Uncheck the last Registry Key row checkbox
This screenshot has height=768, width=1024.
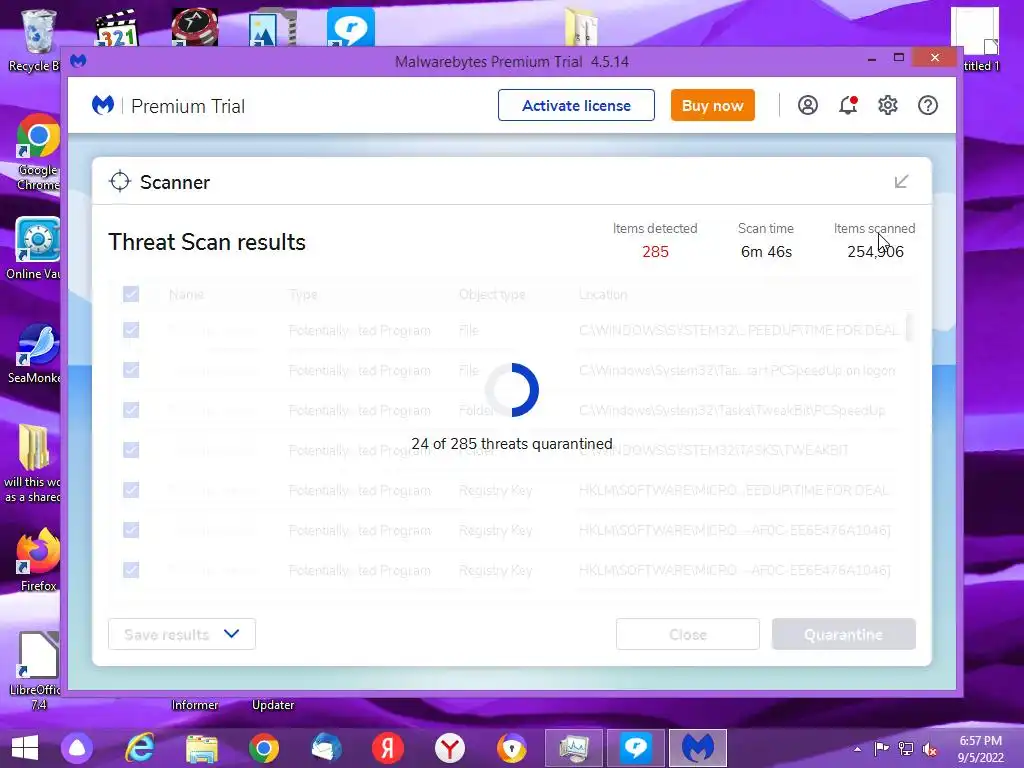[131, 569]
